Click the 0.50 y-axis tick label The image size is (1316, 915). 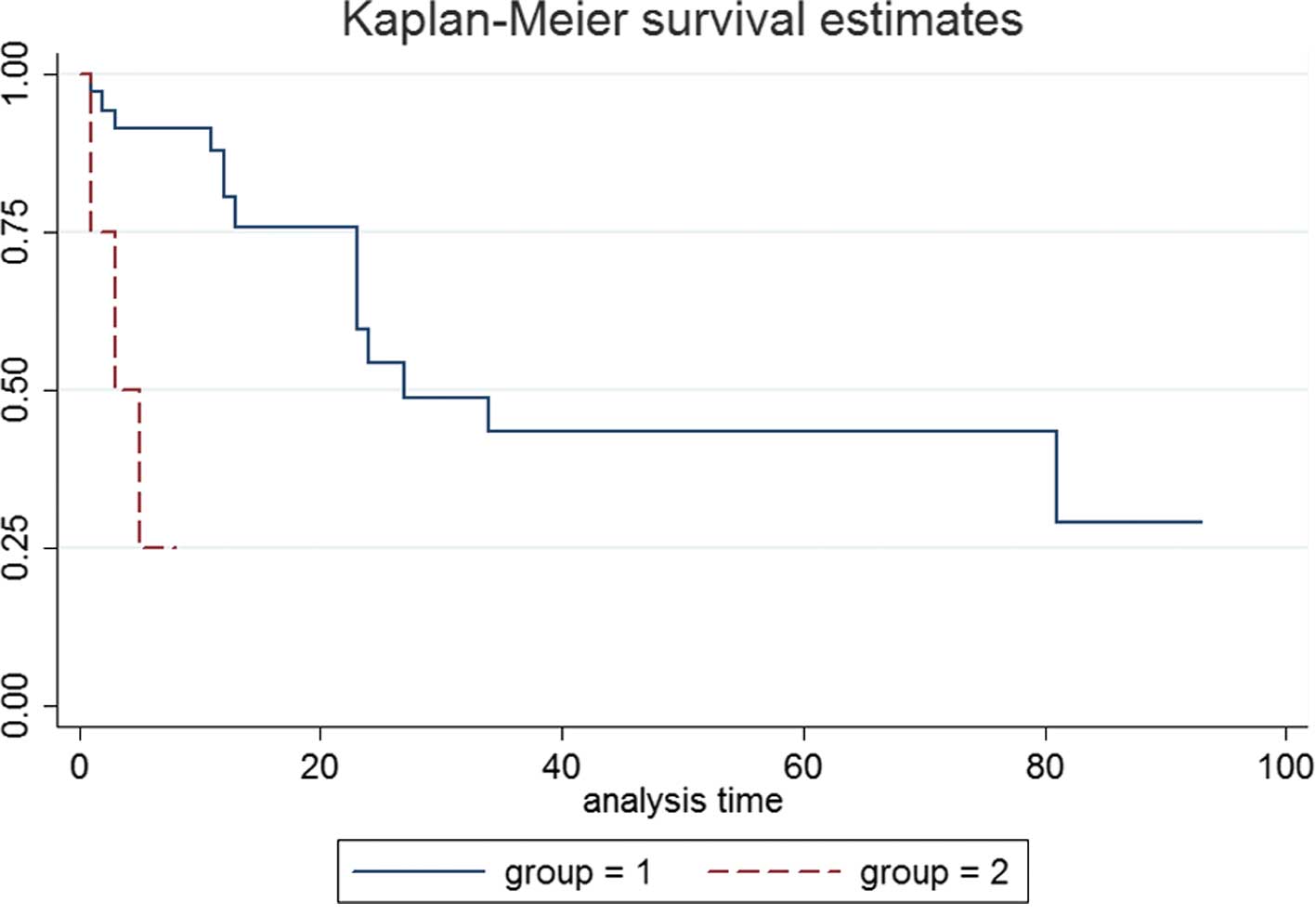tap(19, 390)
